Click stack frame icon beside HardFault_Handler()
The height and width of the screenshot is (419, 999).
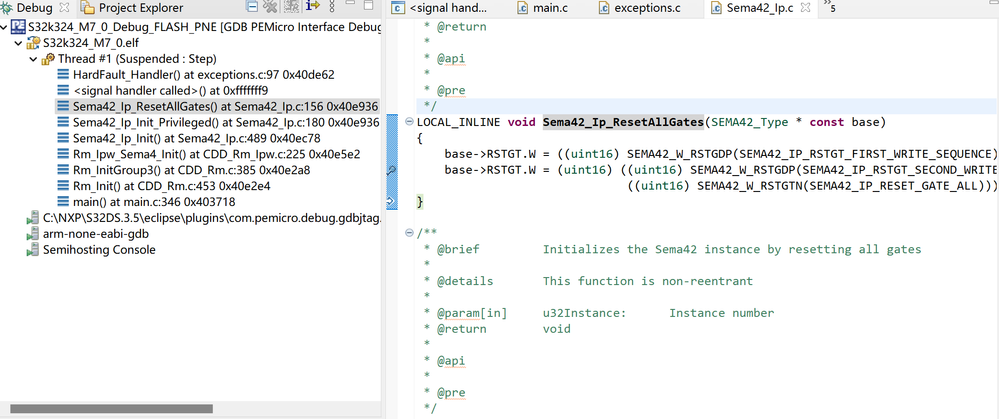tap(63, 75)
